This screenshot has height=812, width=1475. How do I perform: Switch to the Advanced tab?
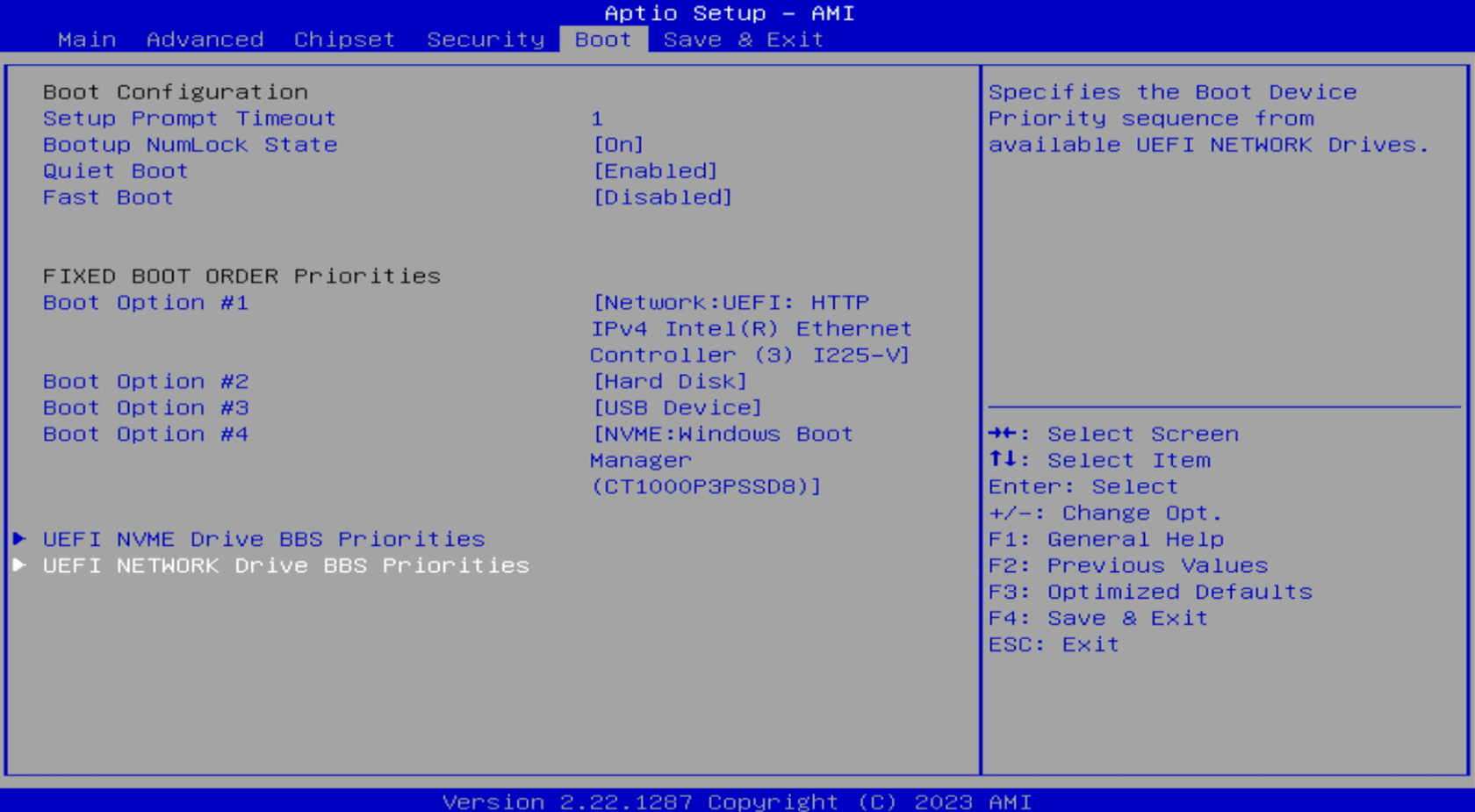coord(205,40)
